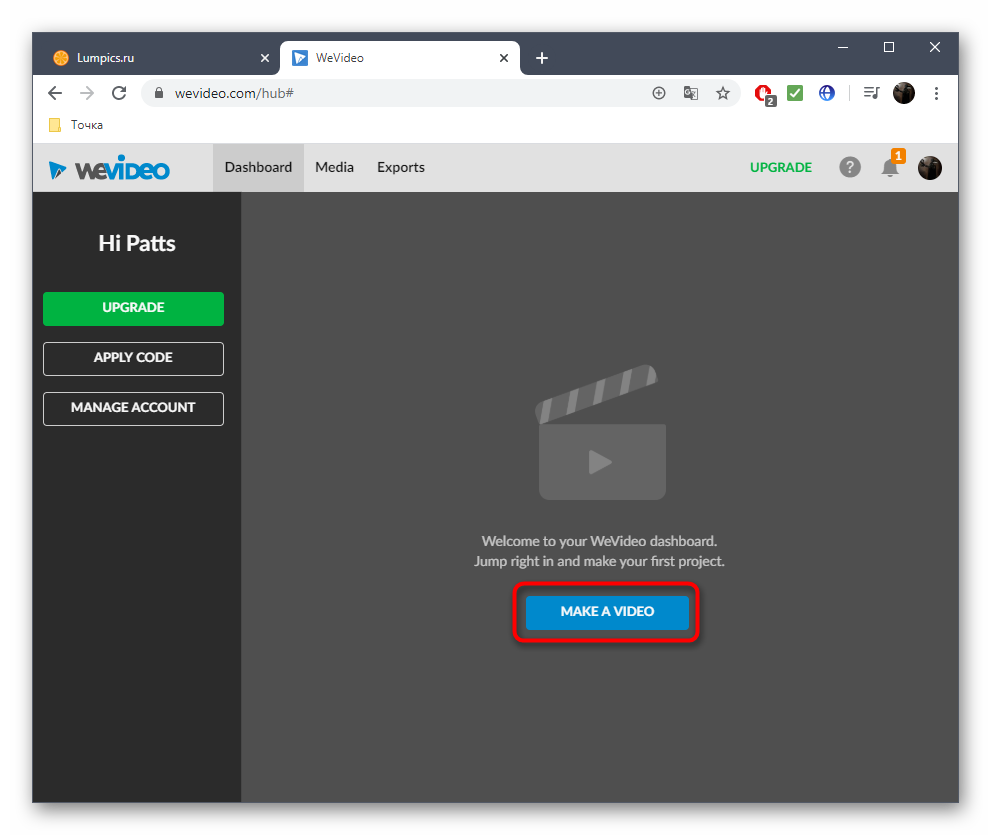
Task: Open the media control playlist icon
Action: pyautogui.click(x=872, y=94)
